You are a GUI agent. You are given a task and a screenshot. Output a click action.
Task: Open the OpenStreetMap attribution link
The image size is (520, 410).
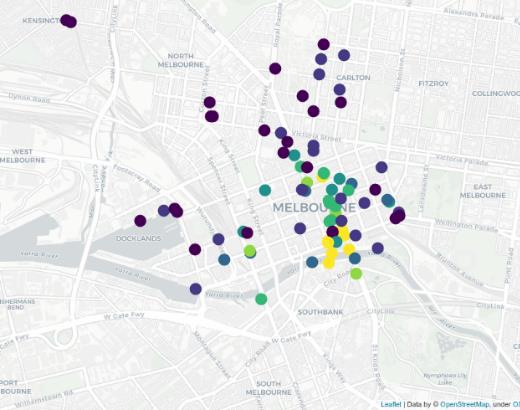tap(465, 404)
